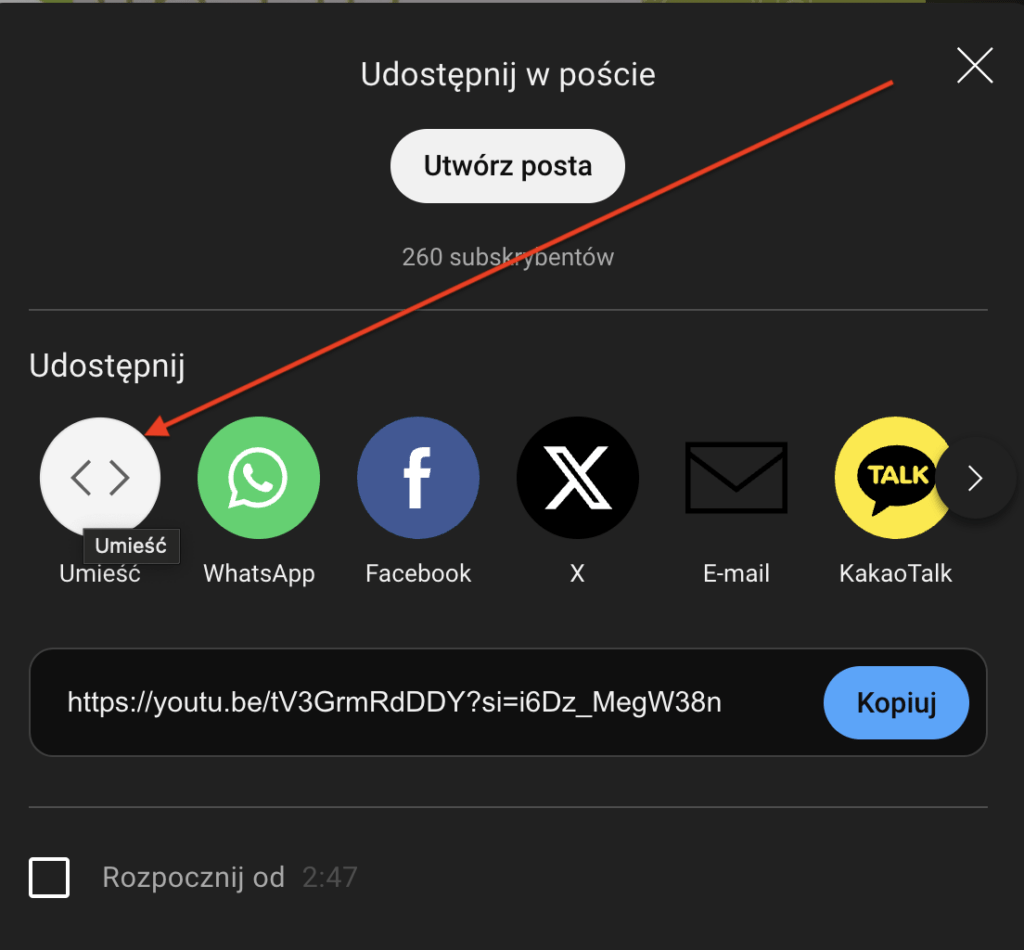
Task: Click the Umieść tooltip label
Action: pyautogui.click(x=131, y=546)
